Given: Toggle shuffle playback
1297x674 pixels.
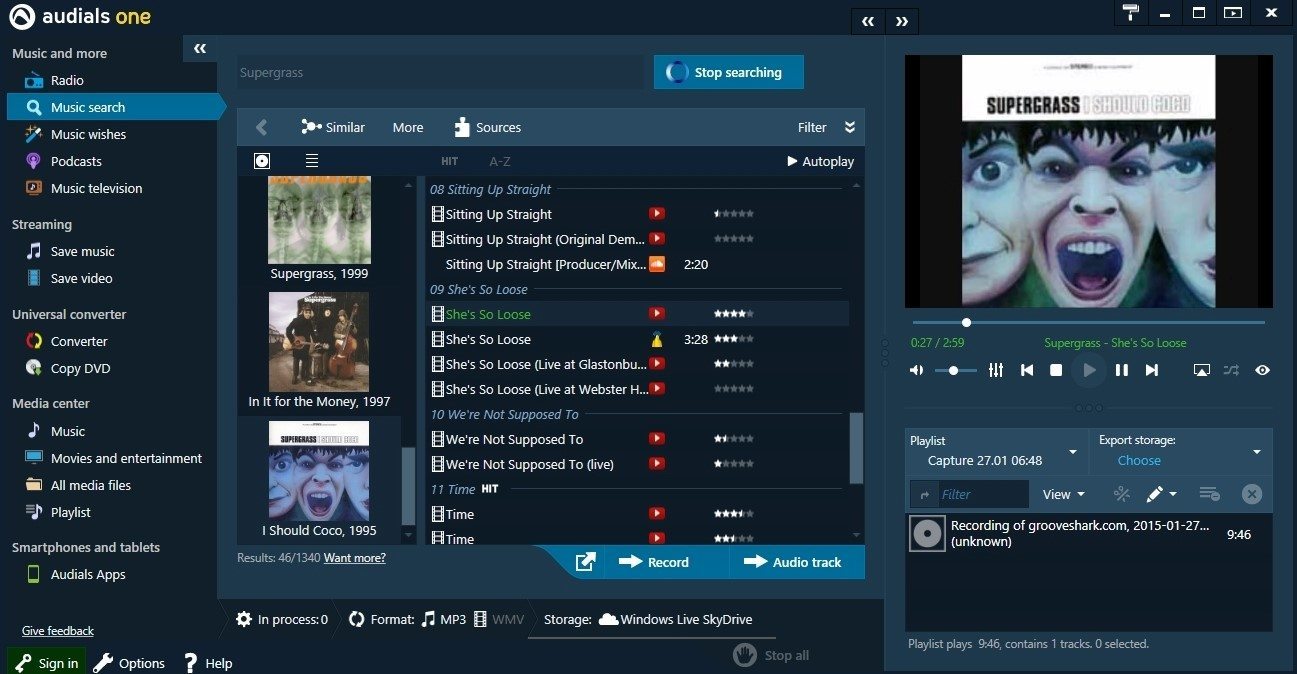Looking at the screenshot, I should (x=1231, y=370).
